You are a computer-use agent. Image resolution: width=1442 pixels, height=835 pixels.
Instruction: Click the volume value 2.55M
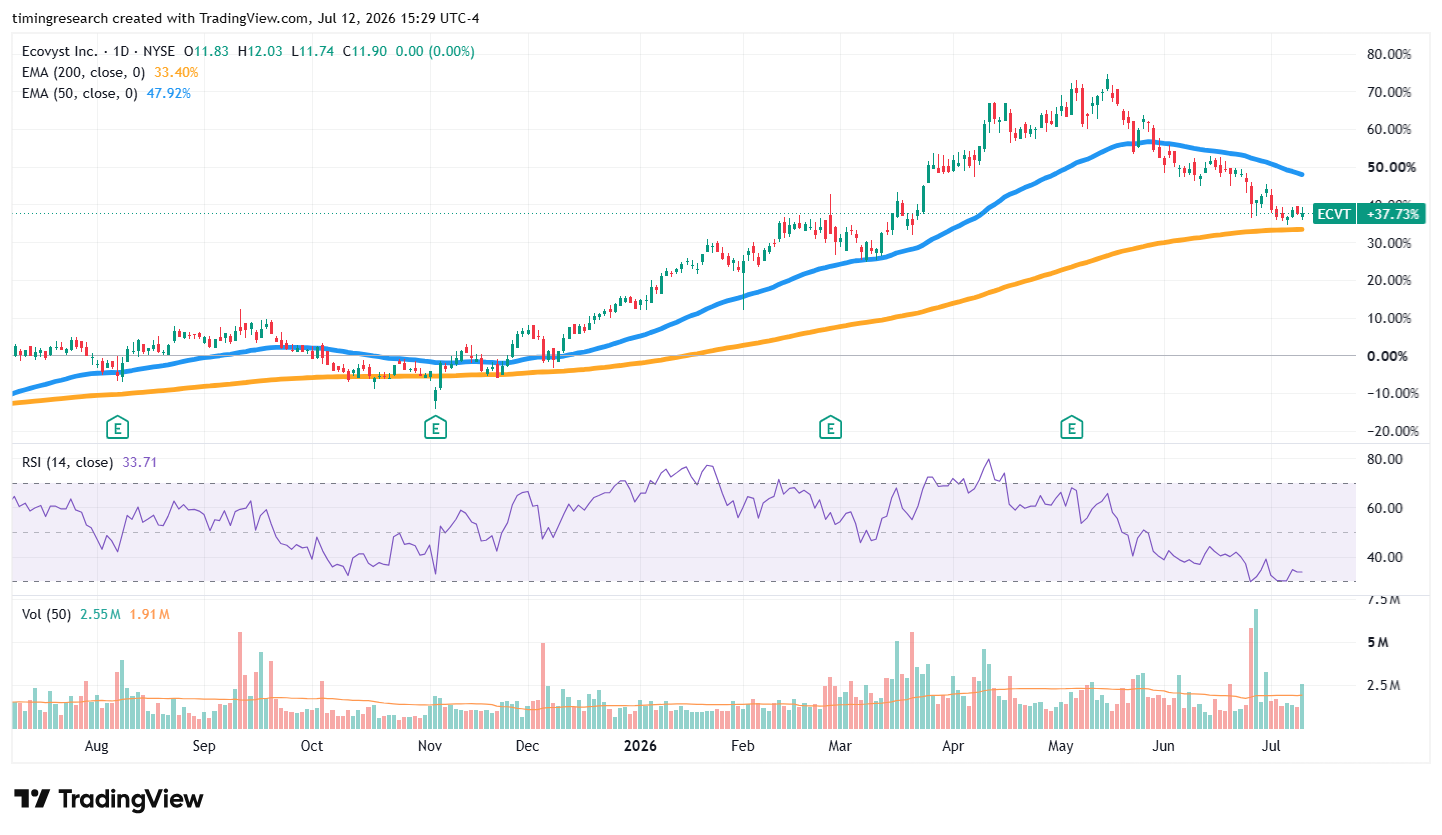click(100, 614)
